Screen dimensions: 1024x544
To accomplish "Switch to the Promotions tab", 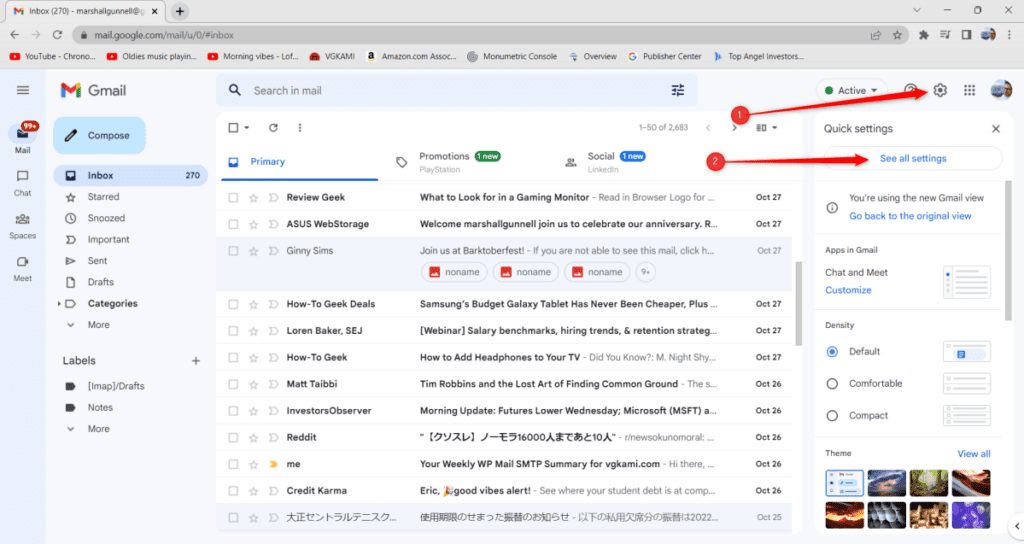I will coord(460,161).
